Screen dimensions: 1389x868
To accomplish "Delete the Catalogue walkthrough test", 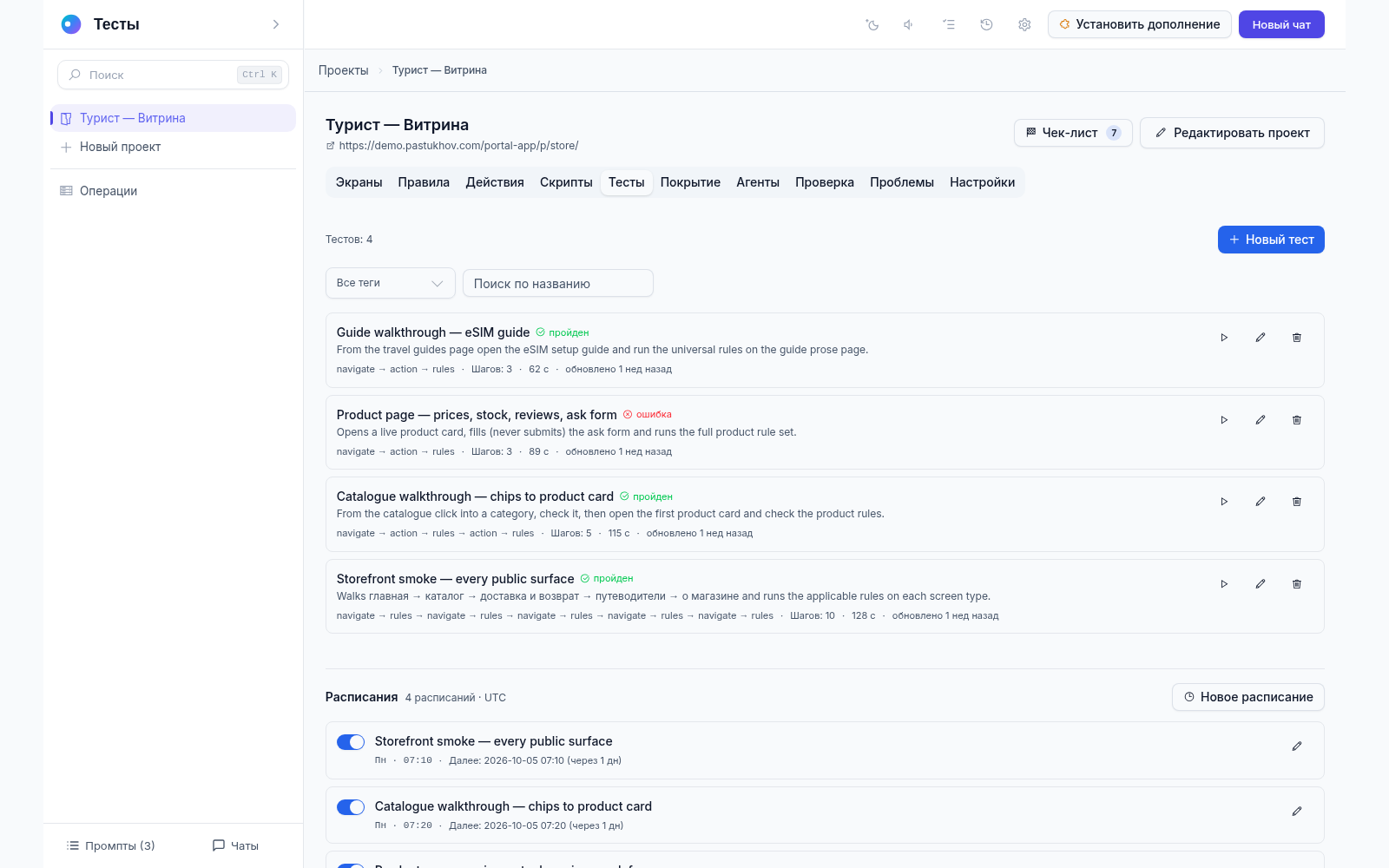I will tap(1297, 502).
